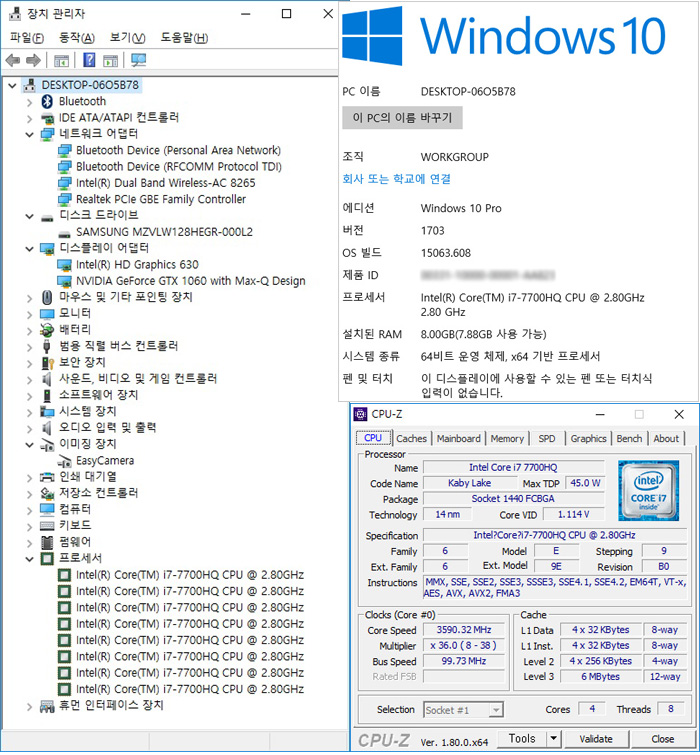Switch to the Memory tab in CPU-Z
The image size is (700, 755).
tap(507, 439)
